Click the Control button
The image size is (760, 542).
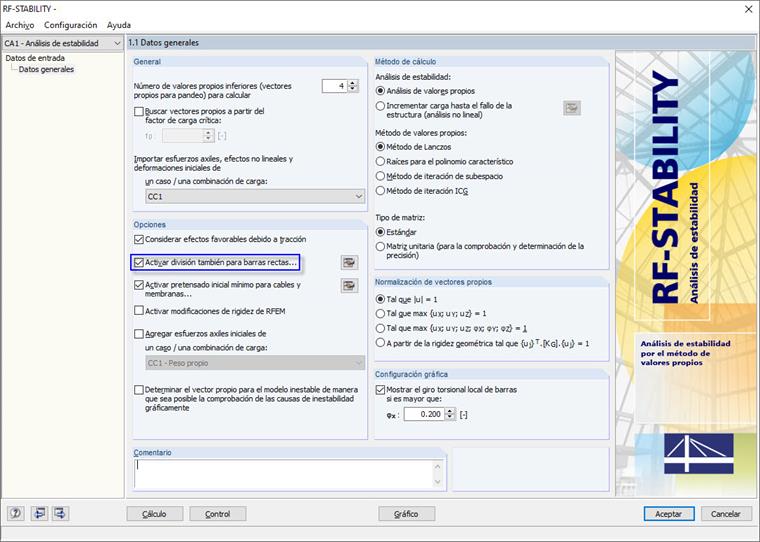(x=218, y=514)
